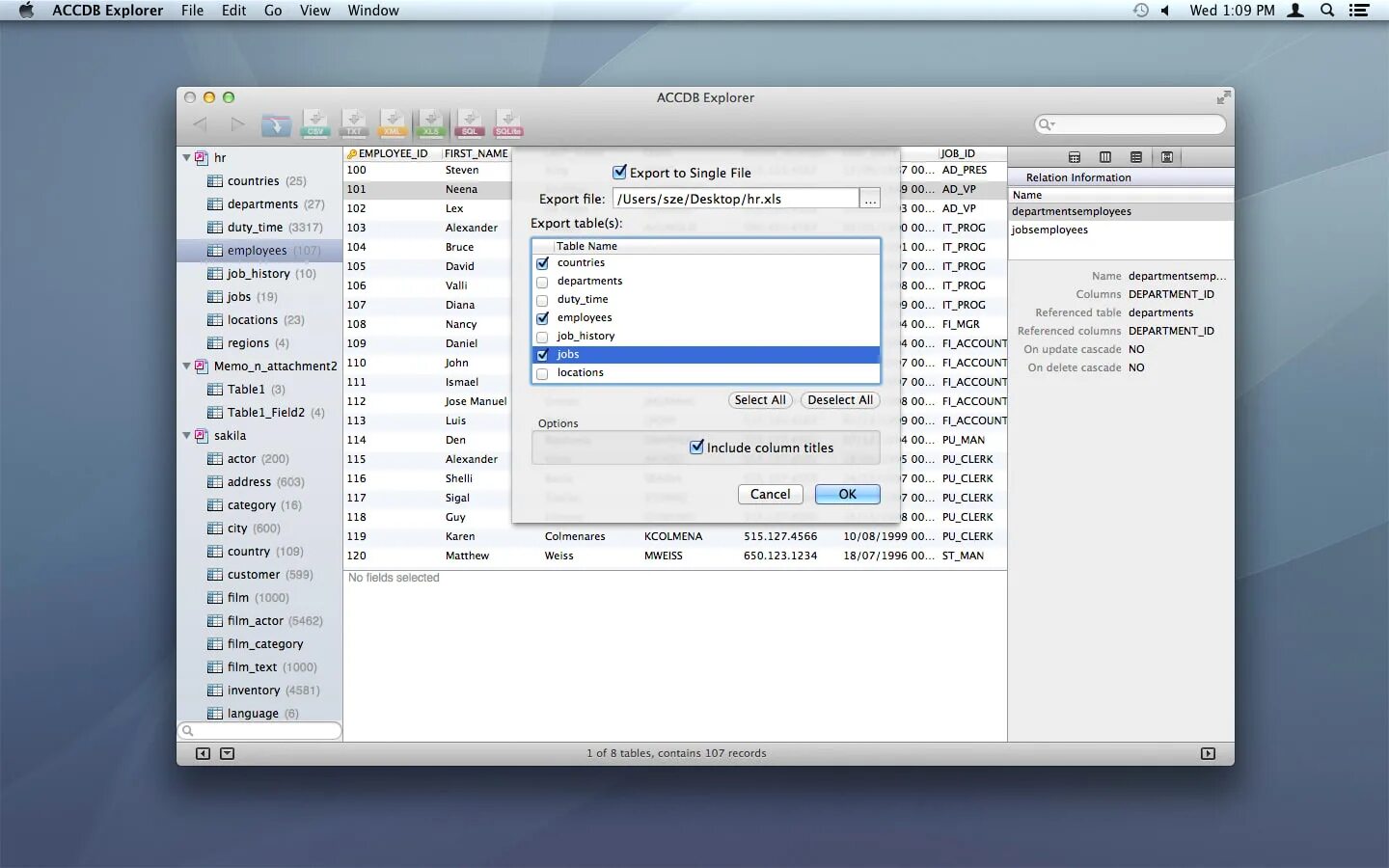The width and height of the screenshot is (1389, 868).
Task: Collapse the hr database tree
Action: [x=186, y=157]
